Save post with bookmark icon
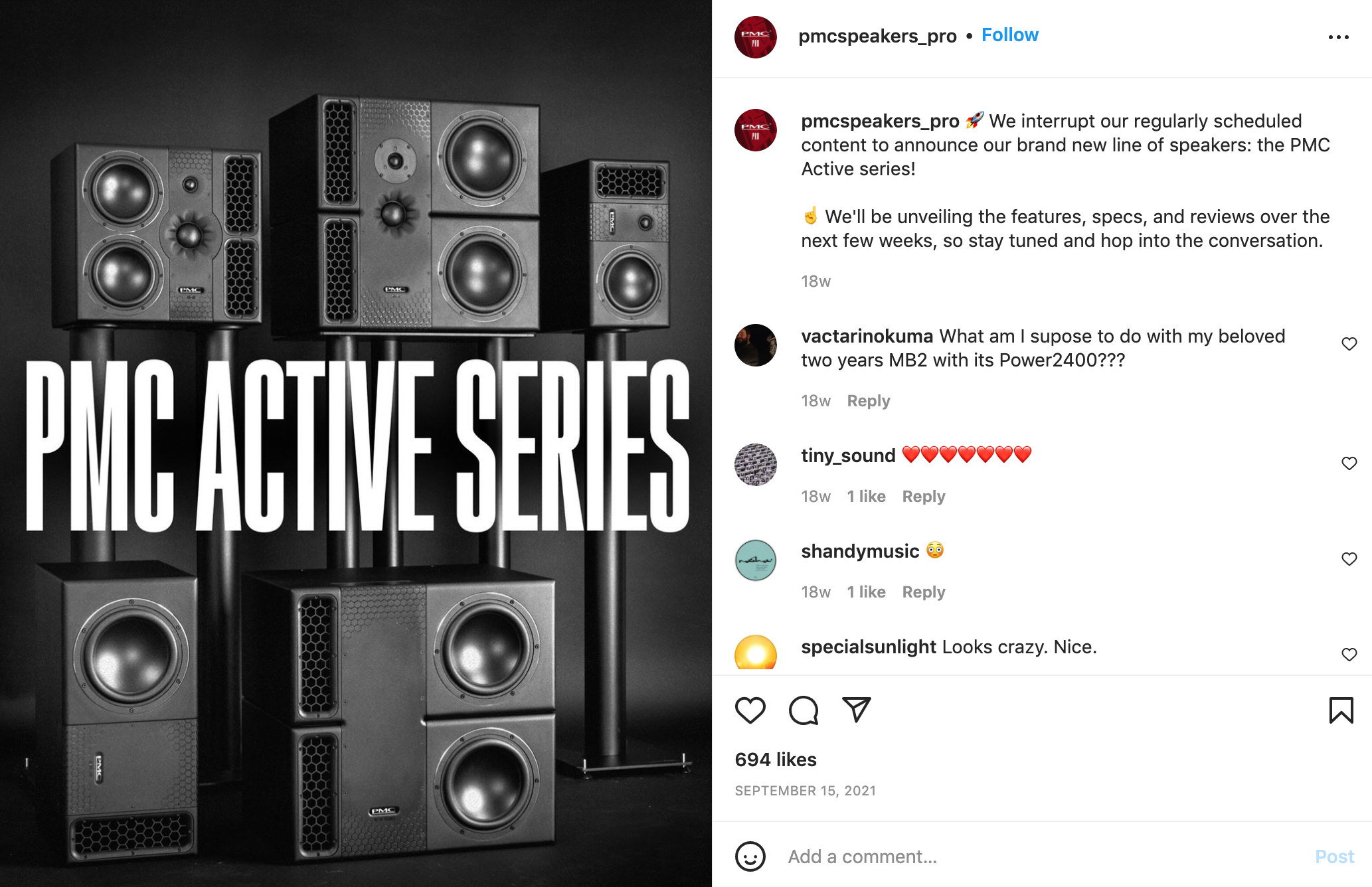This screenshot has width=1372, height=887. [x=1341, y=710]
